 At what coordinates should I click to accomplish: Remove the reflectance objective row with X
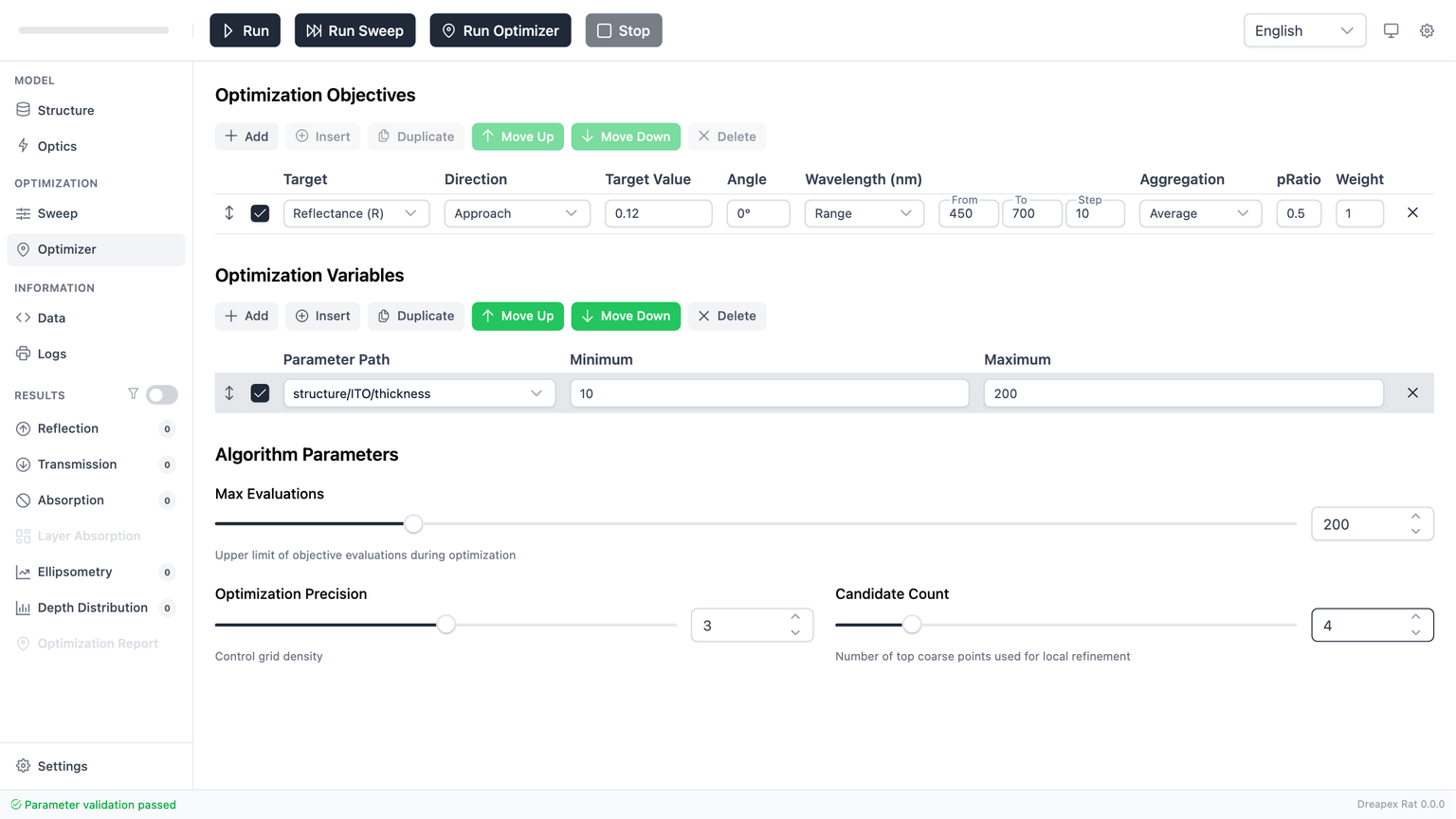1412,213
